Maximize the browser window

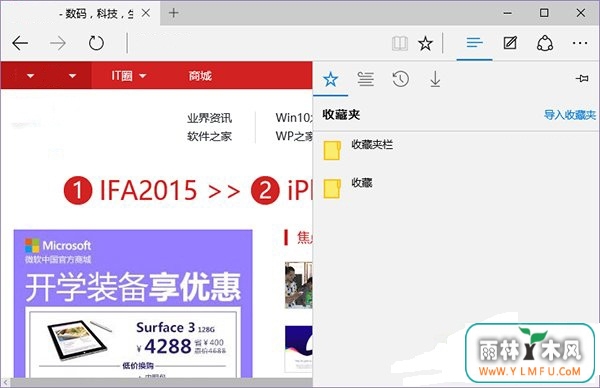tap(544, 13)
